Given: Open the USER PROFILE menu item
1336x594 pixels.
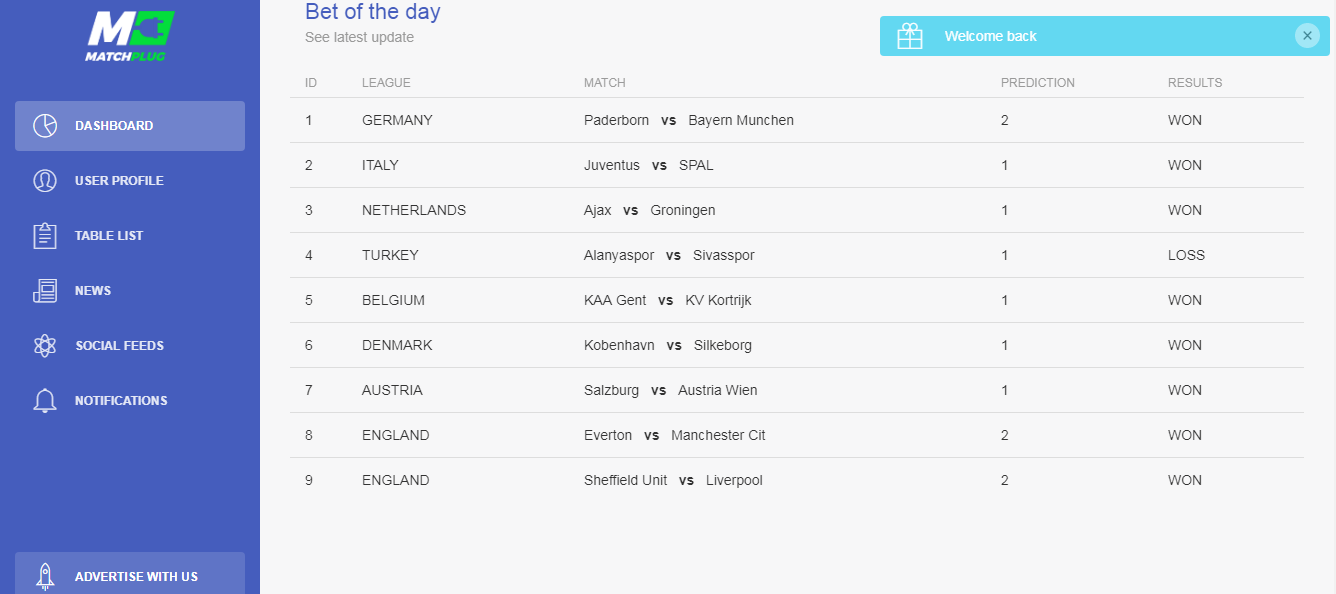Looking at the screenshot, I should [x=130, y=181].
